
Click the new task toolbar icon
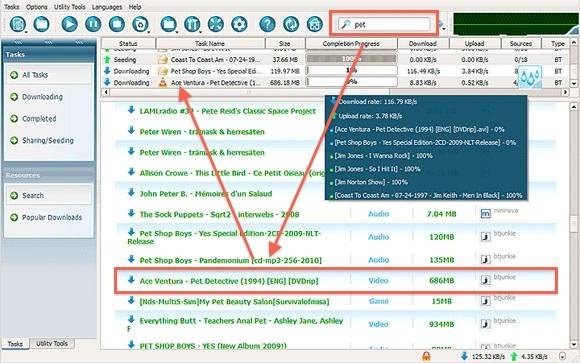(17, 24)
